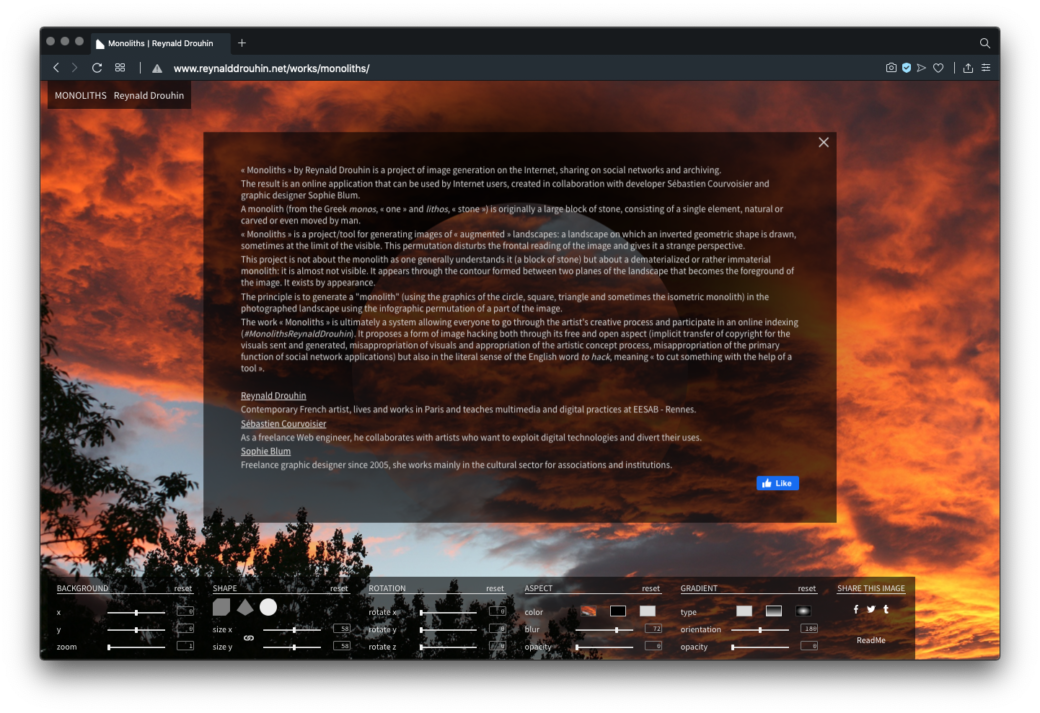The width and height of the screenshot is (1040, 713).
Task: Reset the Rotation settings
Action: [495, 589]
